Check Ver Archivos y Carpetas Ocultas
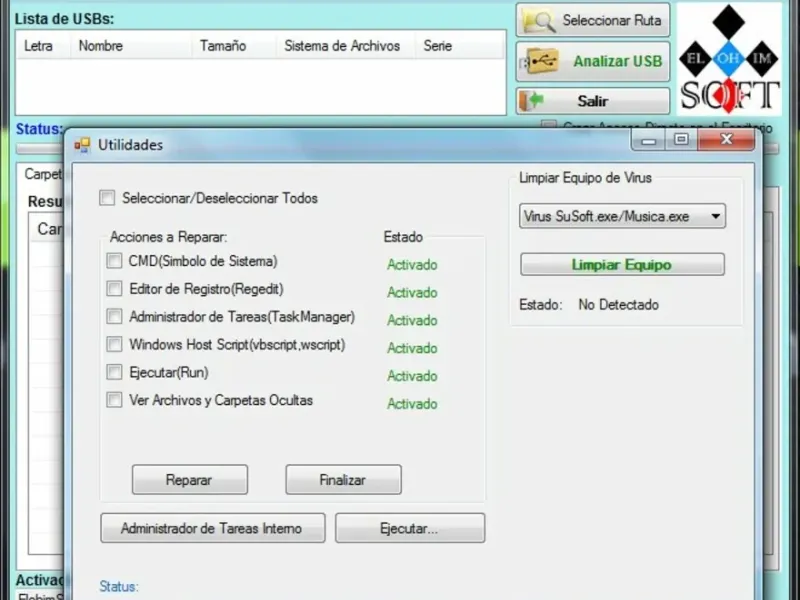Viewport: 800px width, 600px height. coord(114,400)
